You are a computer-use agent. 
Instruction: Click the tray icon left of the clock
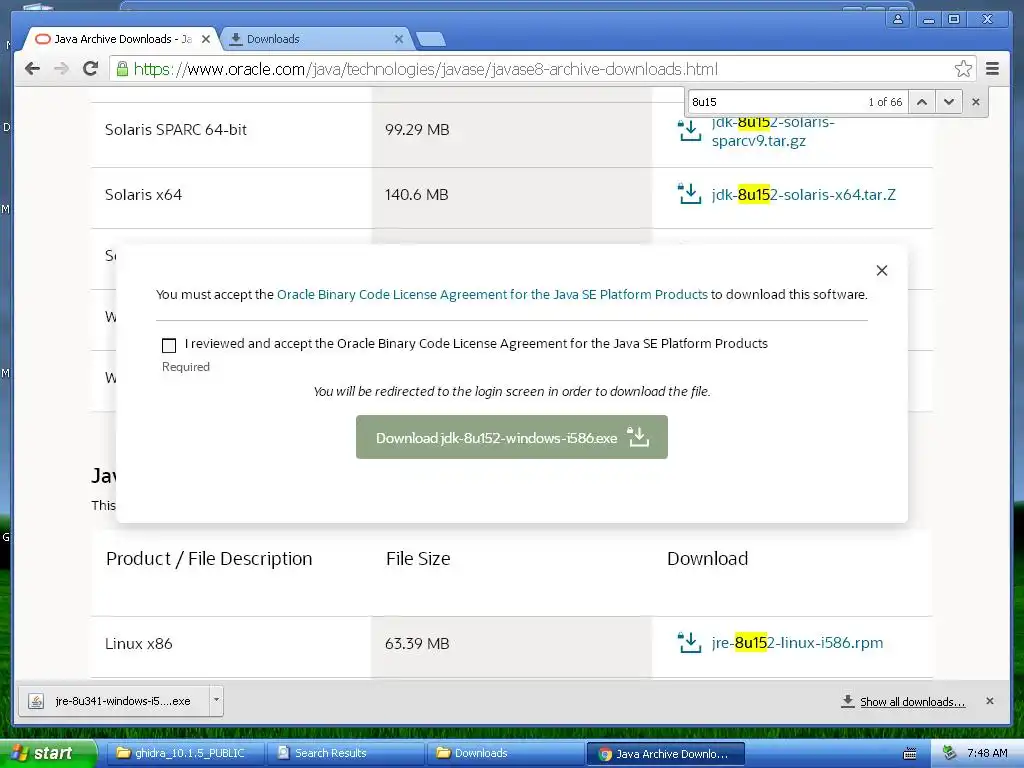(950, 753)
